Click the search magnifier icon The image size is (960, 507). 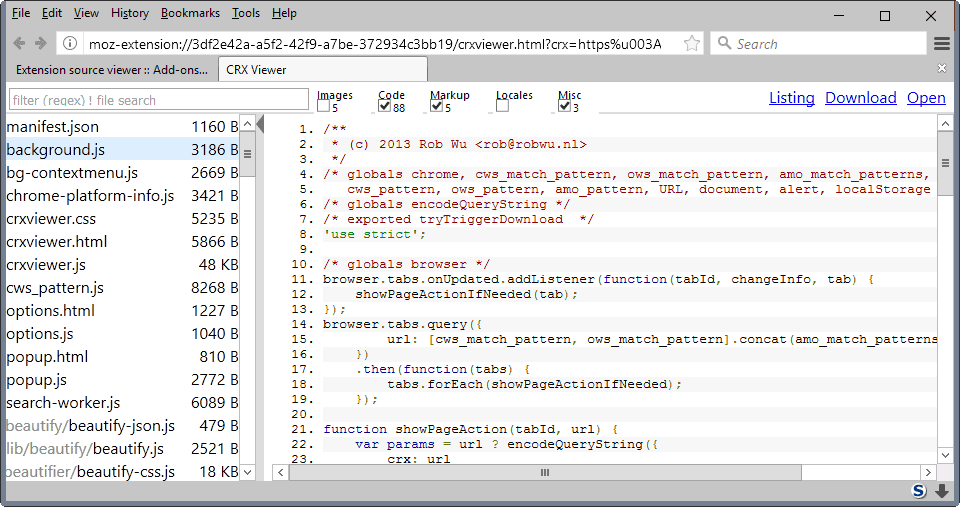tap(724, 43)
